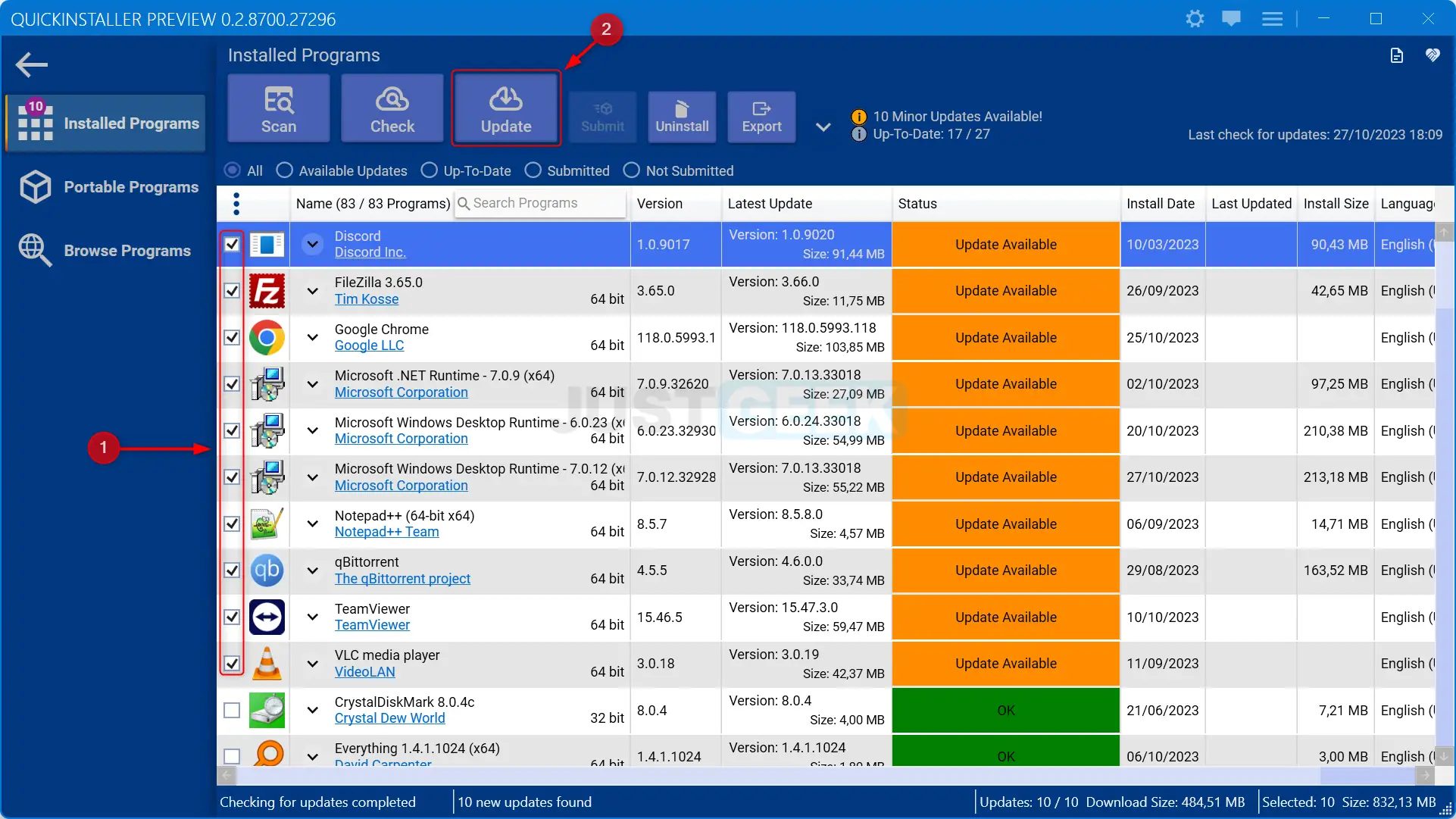Expand the TeamViewer row details
1456x819 pixels.
(312, 617)
